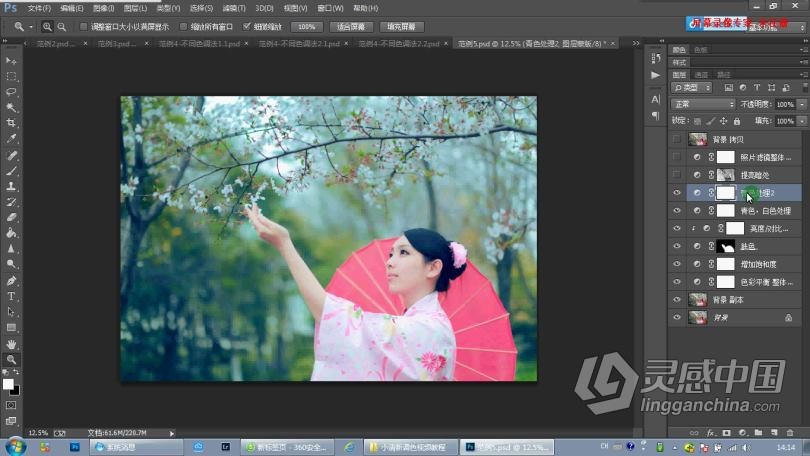Hide the 肤色 layer
Screen dimensions: 810x456
[x=677, y=246]
